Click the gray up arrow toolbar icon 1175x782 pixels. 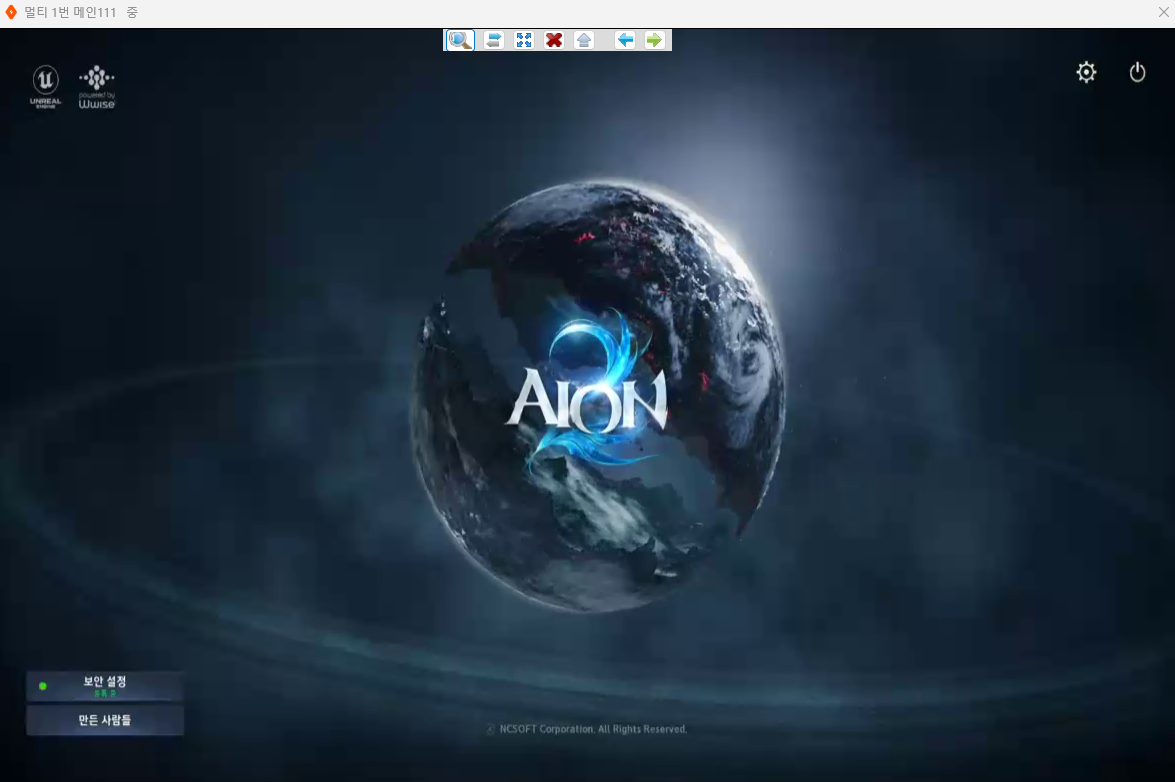point(584,40)
